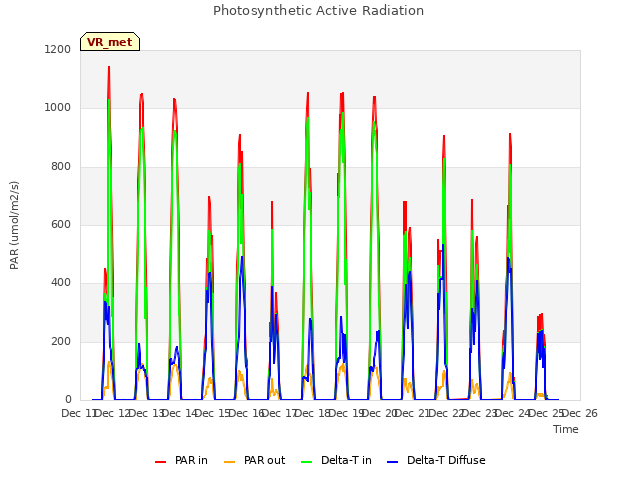Click the Dec 22 x-axis tick label
Screen dimensions: 640x480
446,413
